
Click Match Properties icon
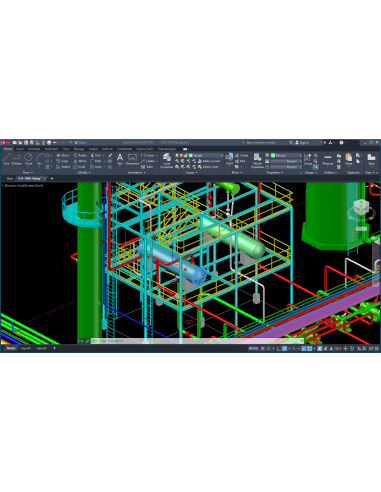click(x=257, y=160)
